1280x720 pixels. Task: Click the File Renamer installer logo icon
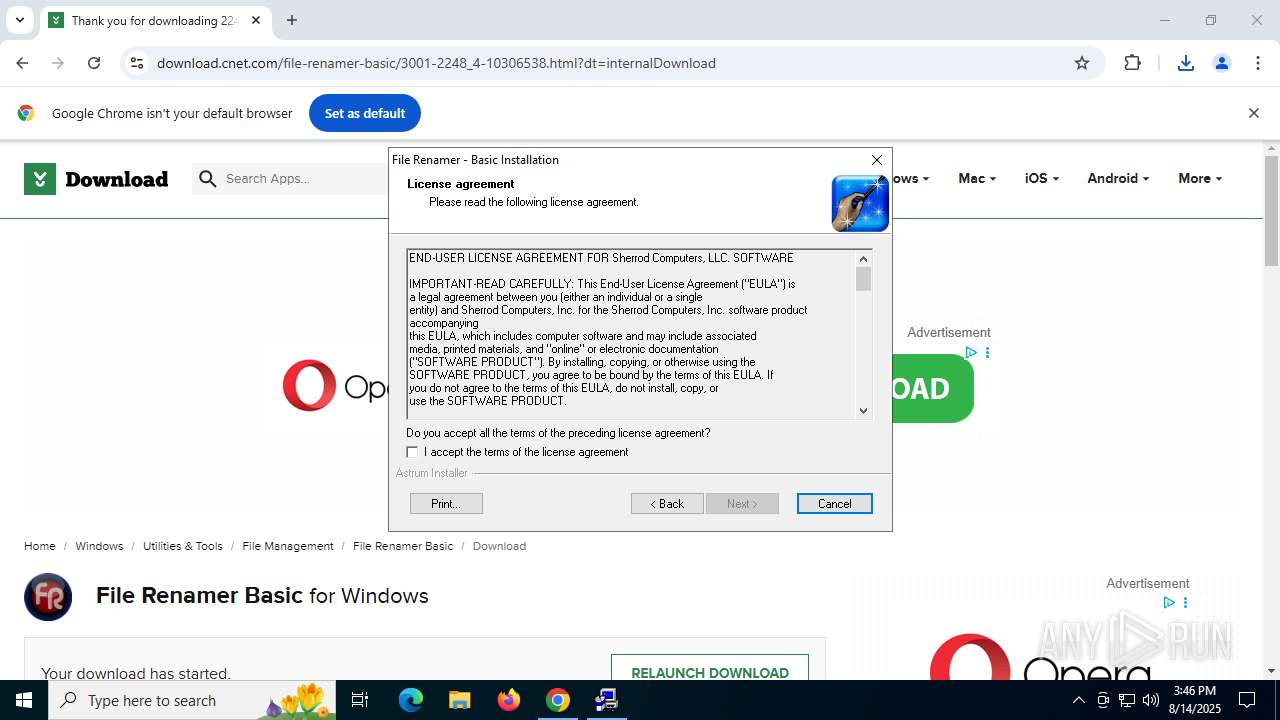(860, 203)
